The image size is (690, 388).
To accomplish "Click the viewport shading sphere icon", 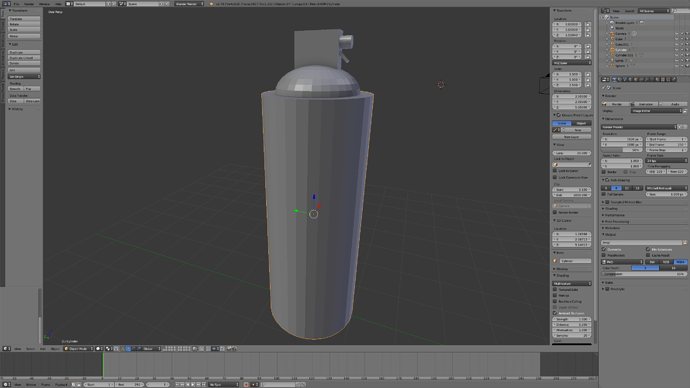I will [x=98, y=348].
